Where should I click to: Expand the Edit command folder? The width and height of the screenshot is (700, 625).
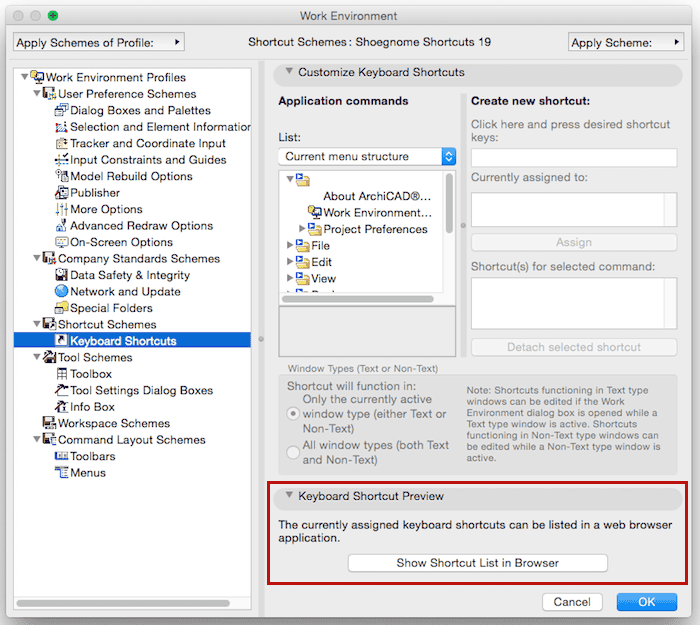(x=289, y=262)
